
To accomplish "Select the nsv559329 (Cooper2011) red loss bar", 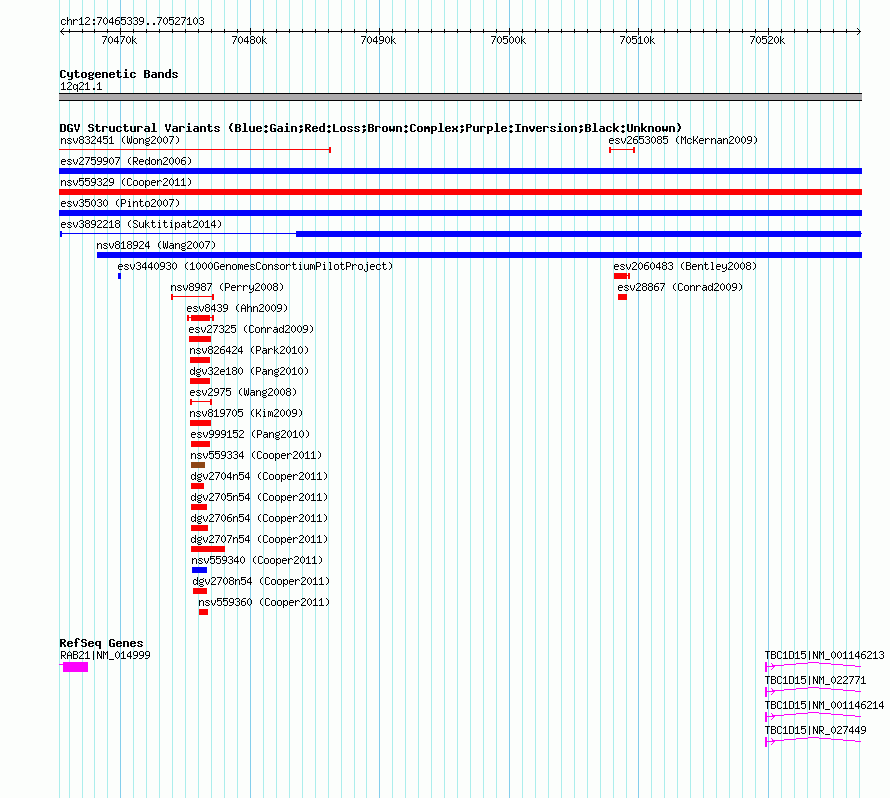I will click(x=460, y=192).
